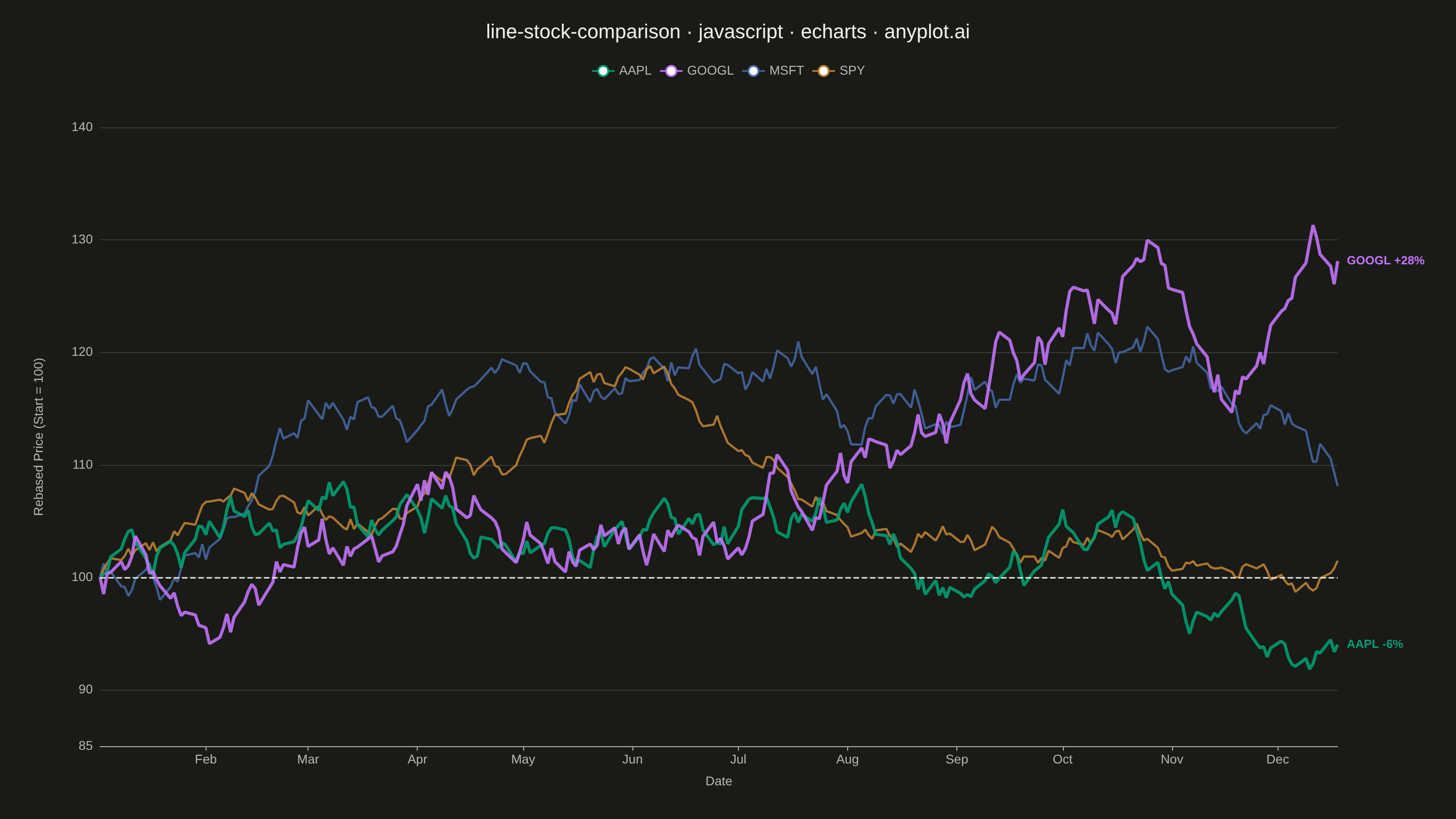Viewport: 1456px width, 819px height.
Task: Click the 130 y-axis label
Action: [x=82, y=240]
